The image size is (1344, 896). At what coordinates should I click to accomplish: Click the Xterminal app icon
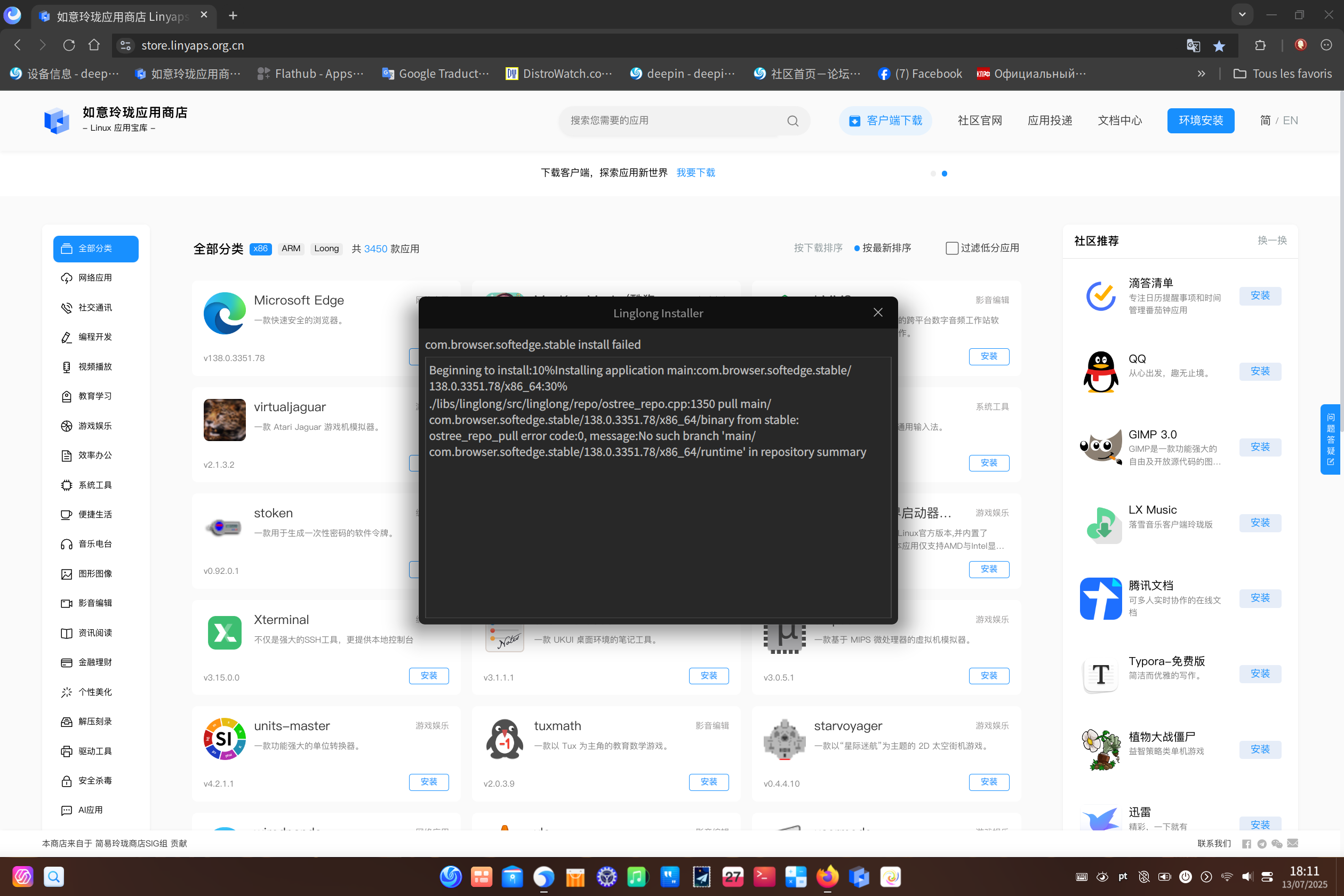(x=225, y=633)
